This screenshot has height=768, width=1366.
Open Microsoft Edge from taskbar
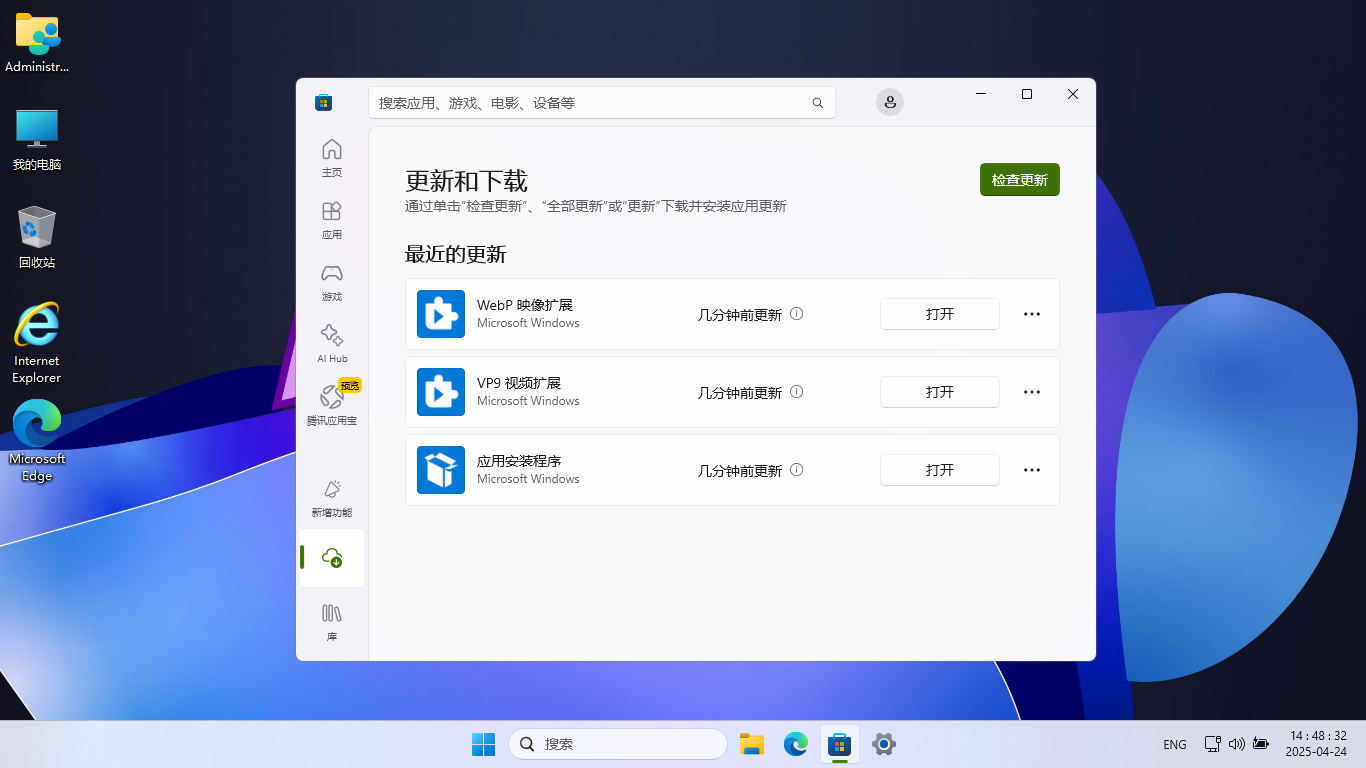pos(796,744)
